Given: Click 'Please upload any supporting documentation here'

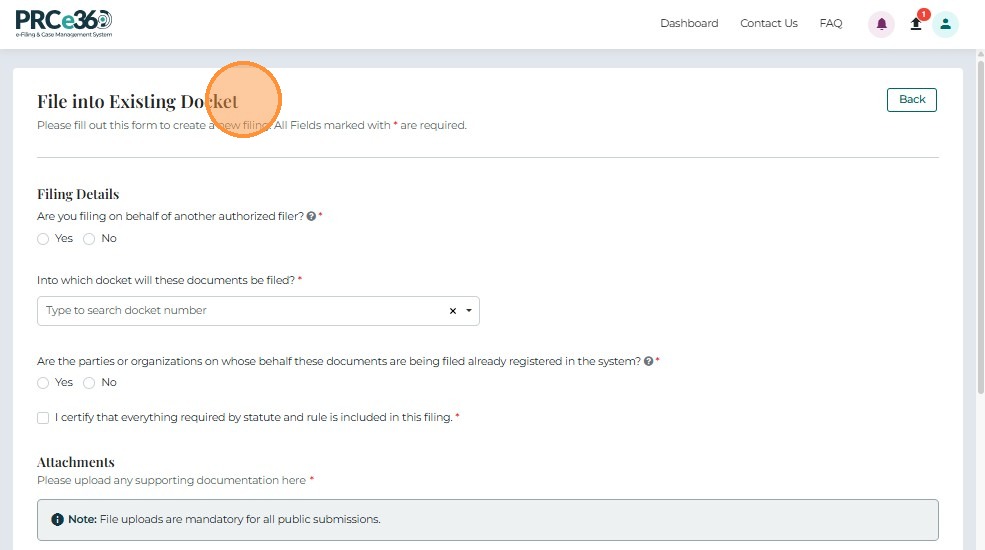Looking at the screenshot, I should (171, 480).
